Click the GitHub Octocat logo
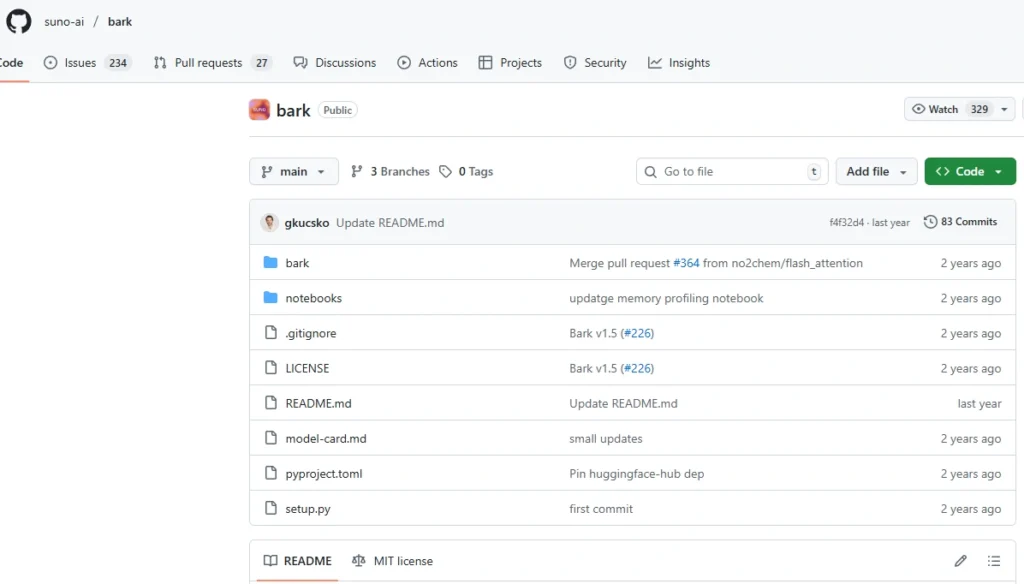Screen dimensions: 1024x584 click(x=19, y=21)
